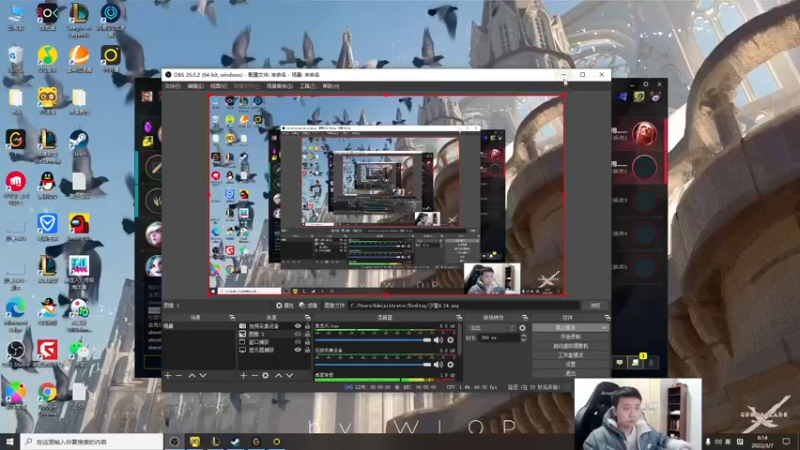Open settings gear of the first mixer track

pyautogui.click(x=451, y=340)
